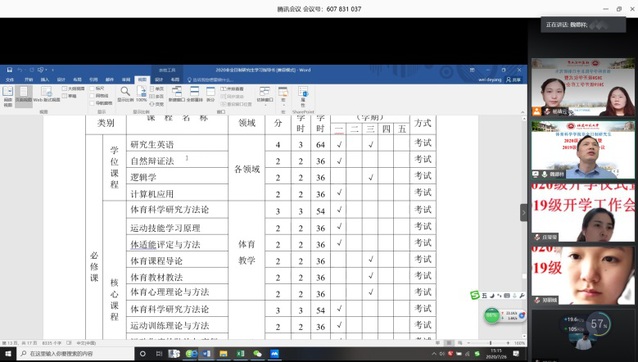
Task: Click the Share button in Word
Action: coord(513,80)
